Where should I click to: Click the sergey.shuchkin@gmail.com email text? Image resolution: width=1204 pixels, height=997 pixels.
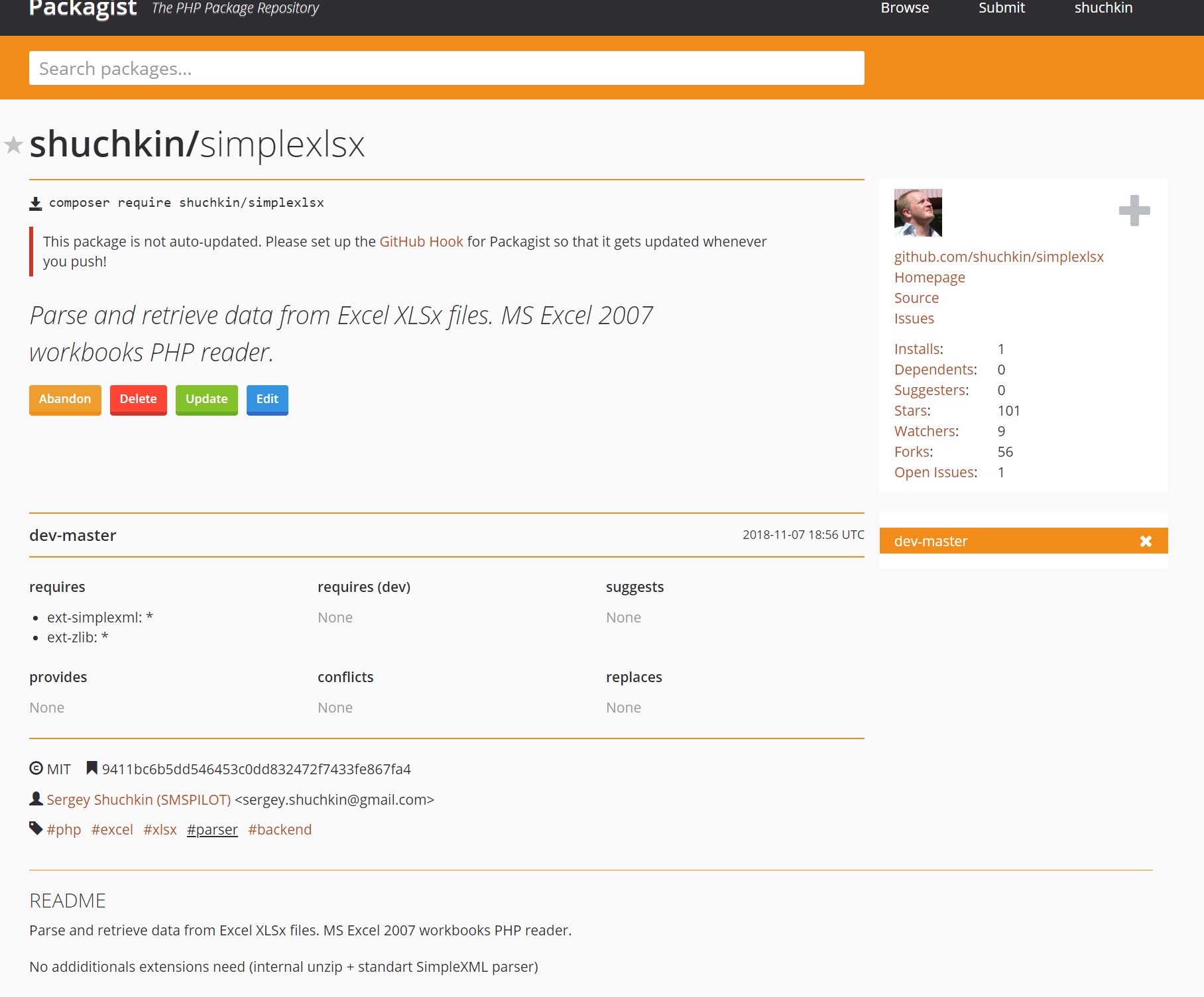pos(334,799)
